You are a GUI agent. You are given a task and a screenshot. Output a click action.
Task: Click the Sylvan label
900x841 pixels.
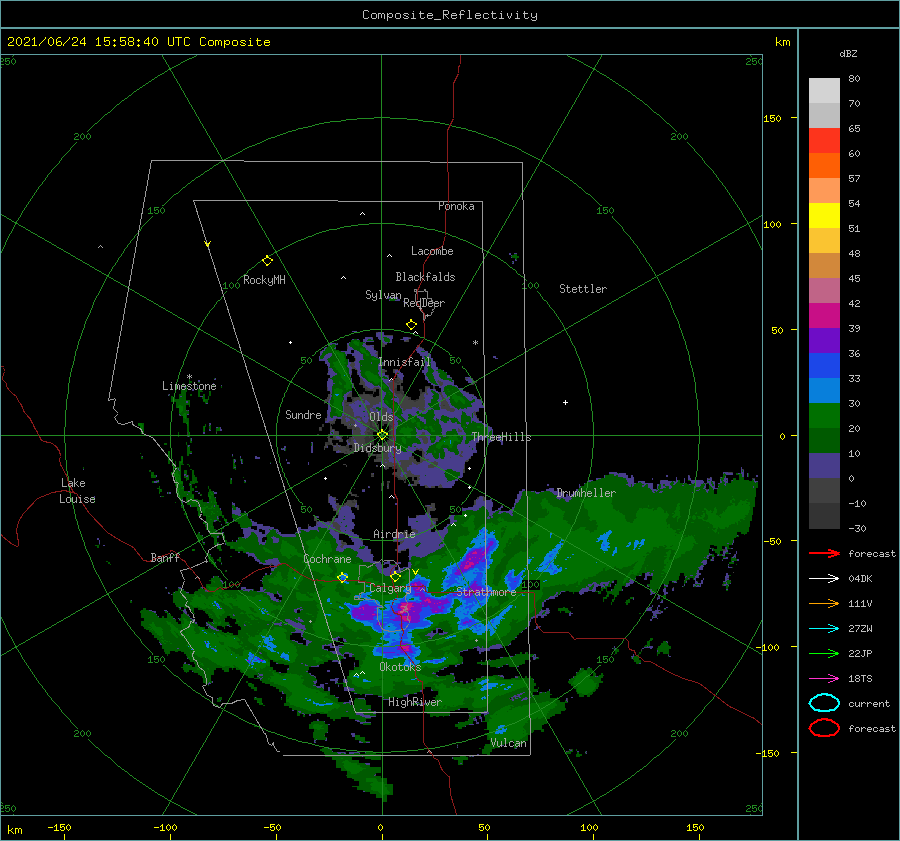pyautogui.click(x=383, y=294)
